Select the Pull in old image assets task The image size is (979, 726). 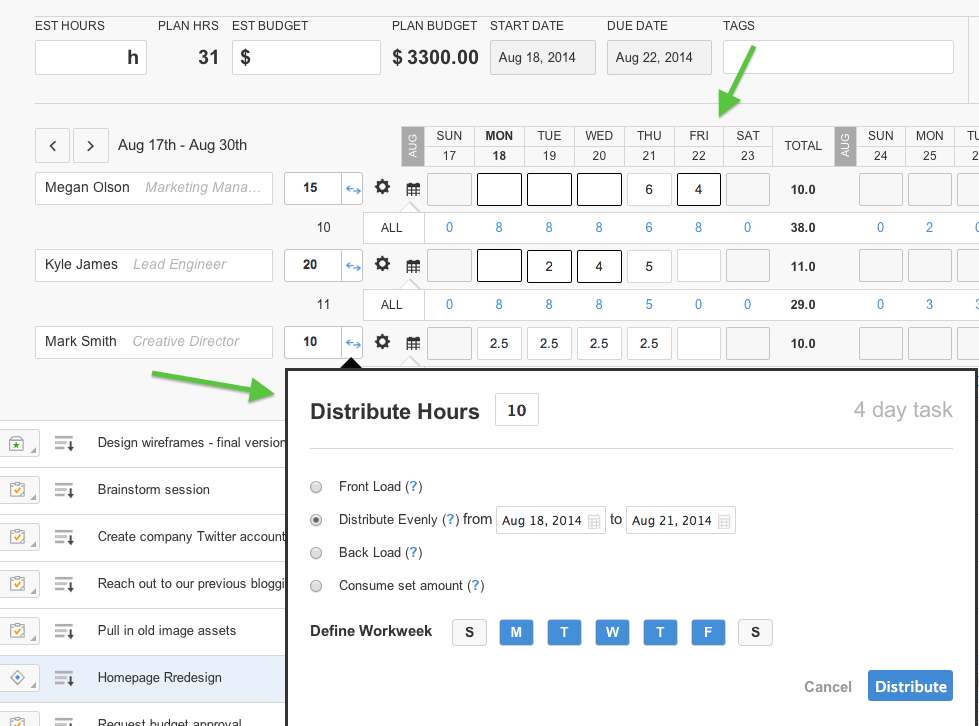pyautogui.click(x=167, y=631)
